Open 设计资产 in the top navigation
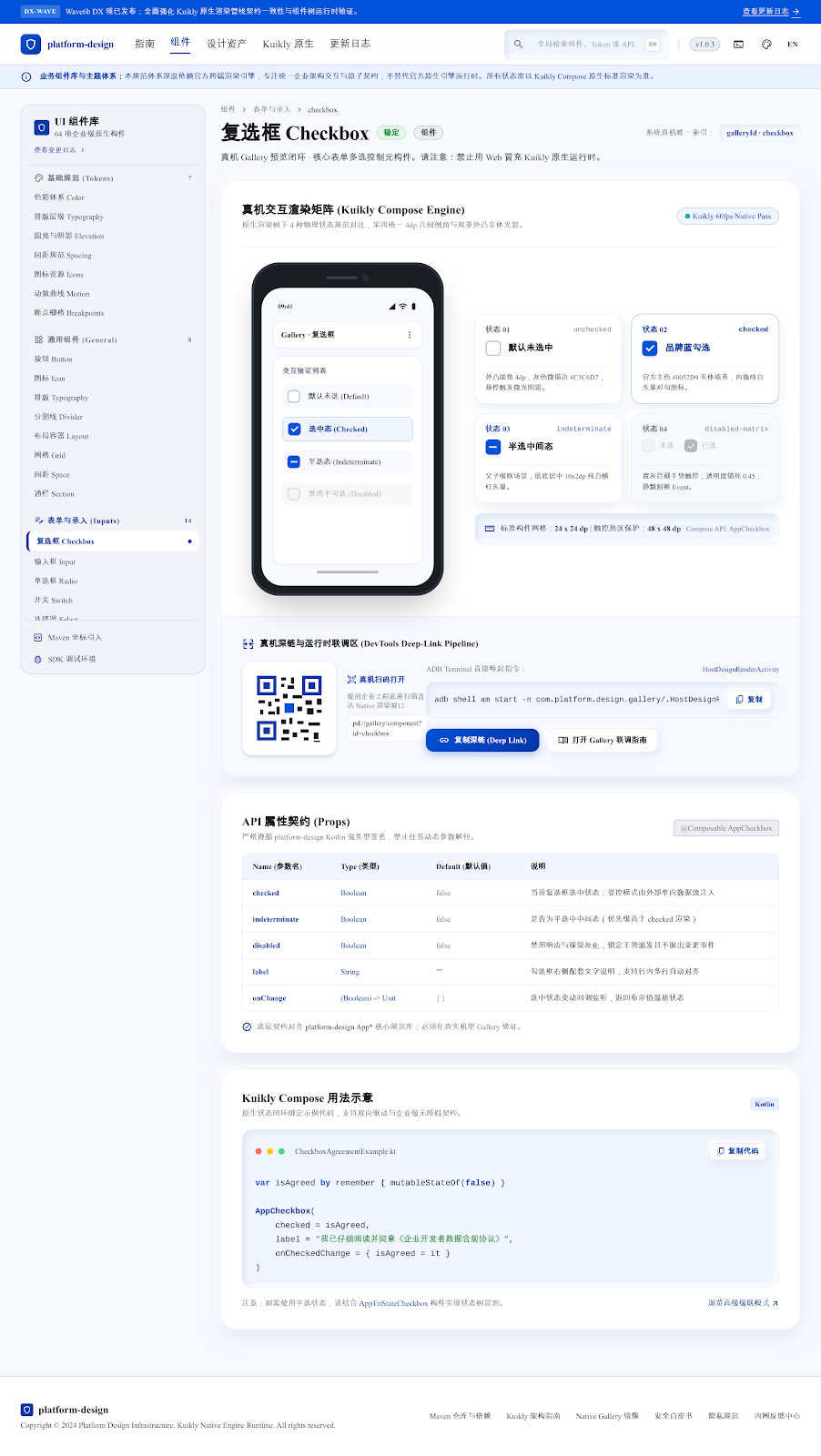Image resolution: width=821 pixels, height=1456 pixels. [227, 44]
